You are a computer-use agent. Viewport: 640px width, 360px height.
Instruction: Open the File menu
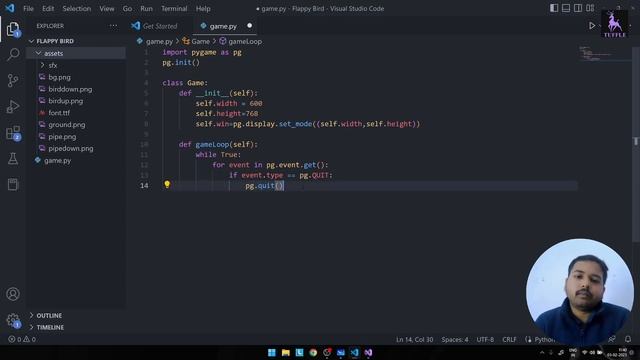(x=29, y=9)
